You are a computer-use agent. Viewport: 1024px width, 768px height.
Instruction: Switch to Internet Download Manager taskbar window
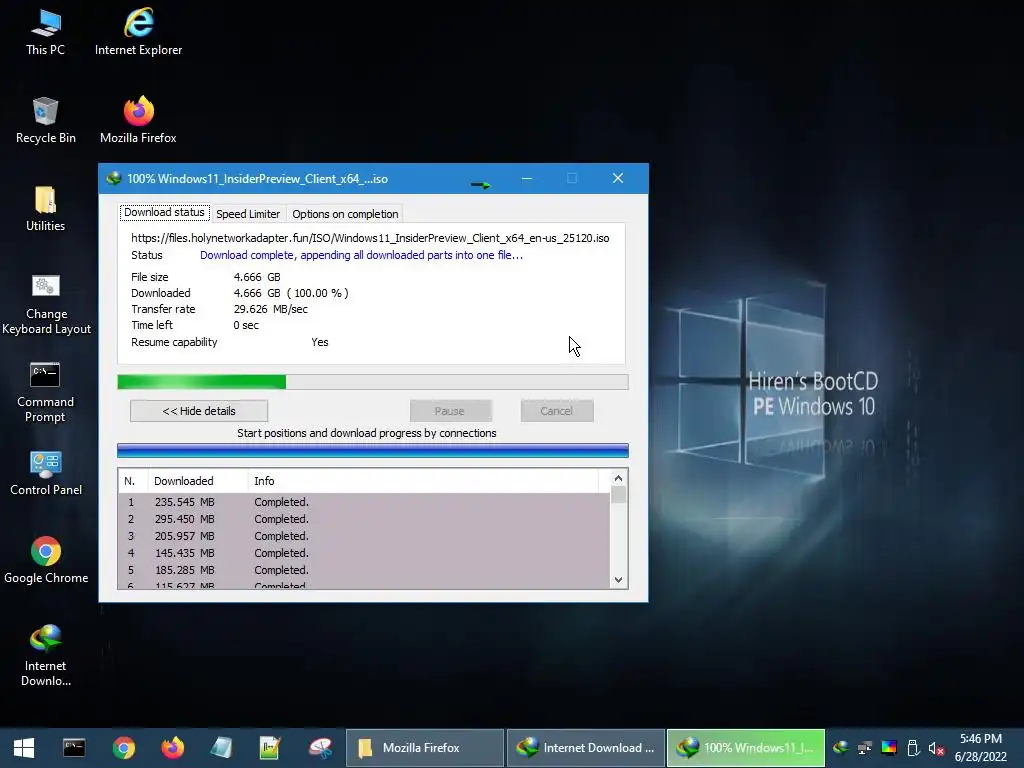click(x=586, y=748)
